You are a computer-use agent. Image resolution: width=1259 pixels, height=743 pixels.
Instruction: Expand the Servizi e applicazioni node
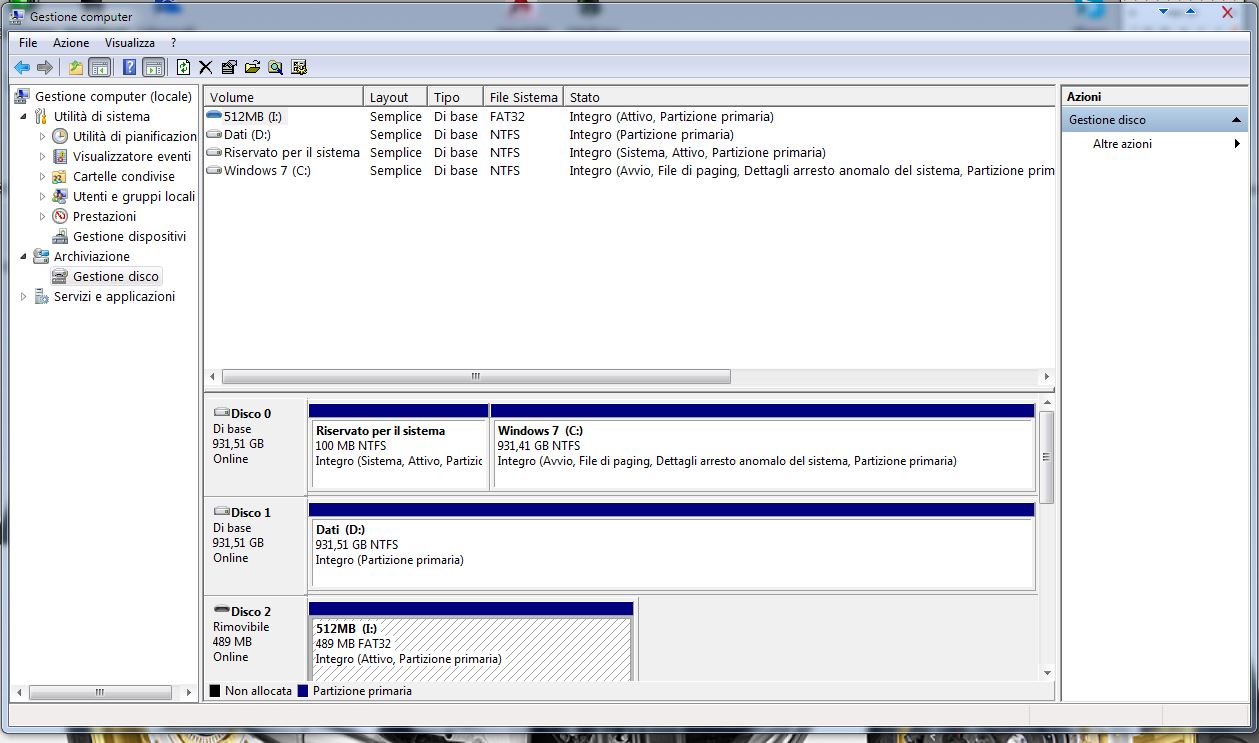pos(24,297)
